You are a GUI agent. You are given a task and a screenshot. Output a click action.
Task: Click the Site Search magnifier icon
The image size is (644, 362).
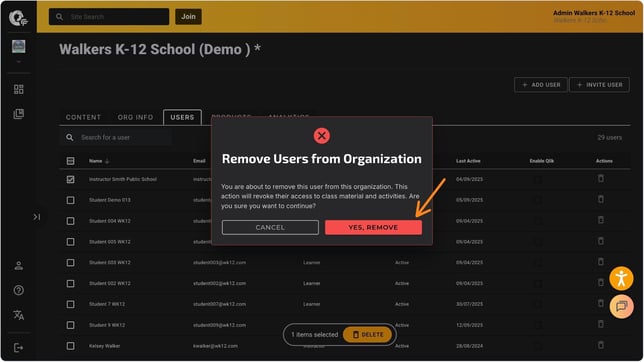coord(60,17)
